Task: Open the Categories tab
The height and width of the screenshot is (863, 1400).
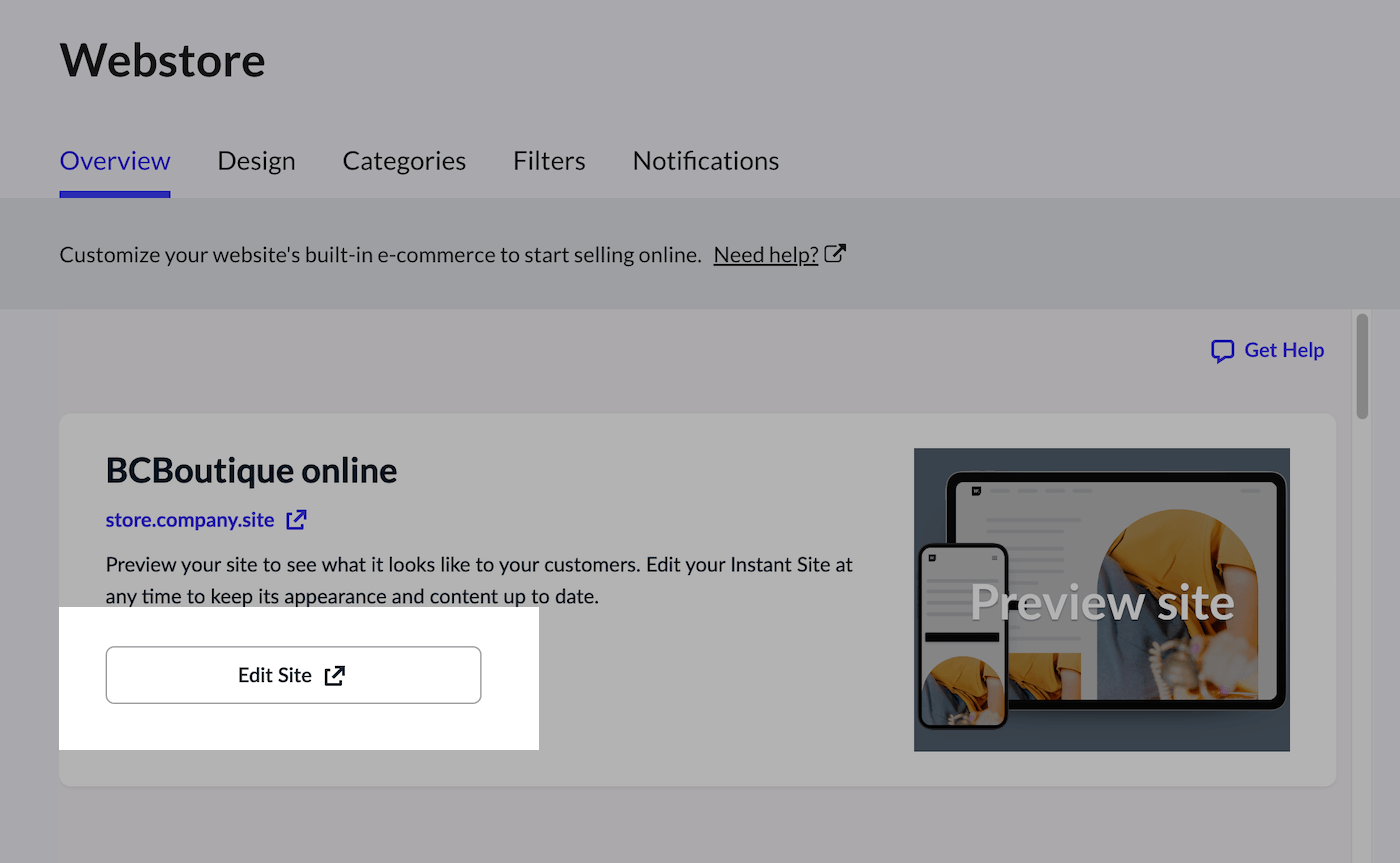Action: click(x=404, y=161)
